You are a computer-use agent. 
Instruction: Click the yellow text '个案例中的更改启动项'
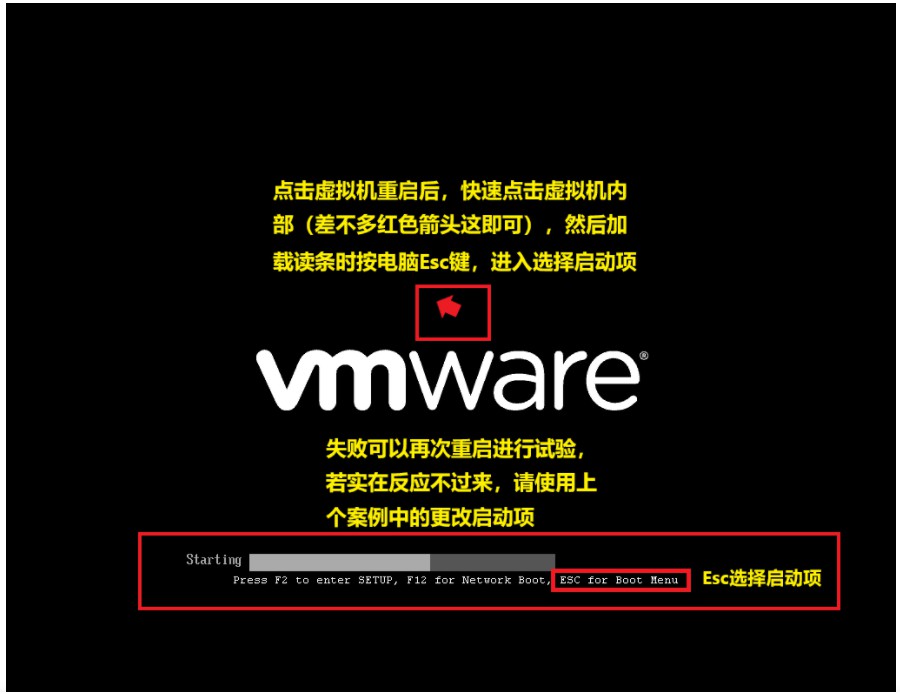pyautogui.click(x=430, y=517)
